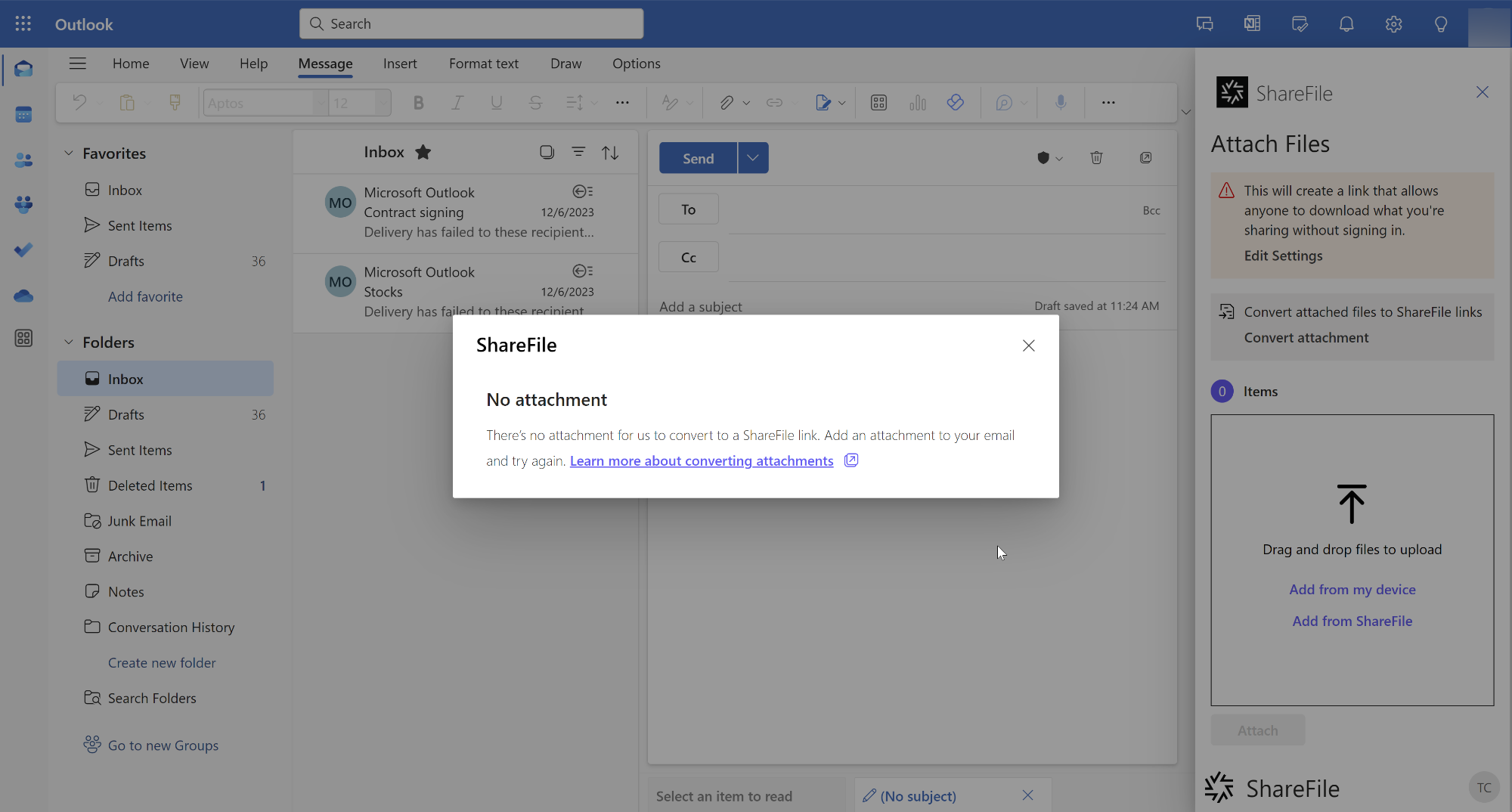The height and width of the screenshot is (812, 1512).
Task: Open the Teams chat icon in header
Action: tap(1205, 23)
